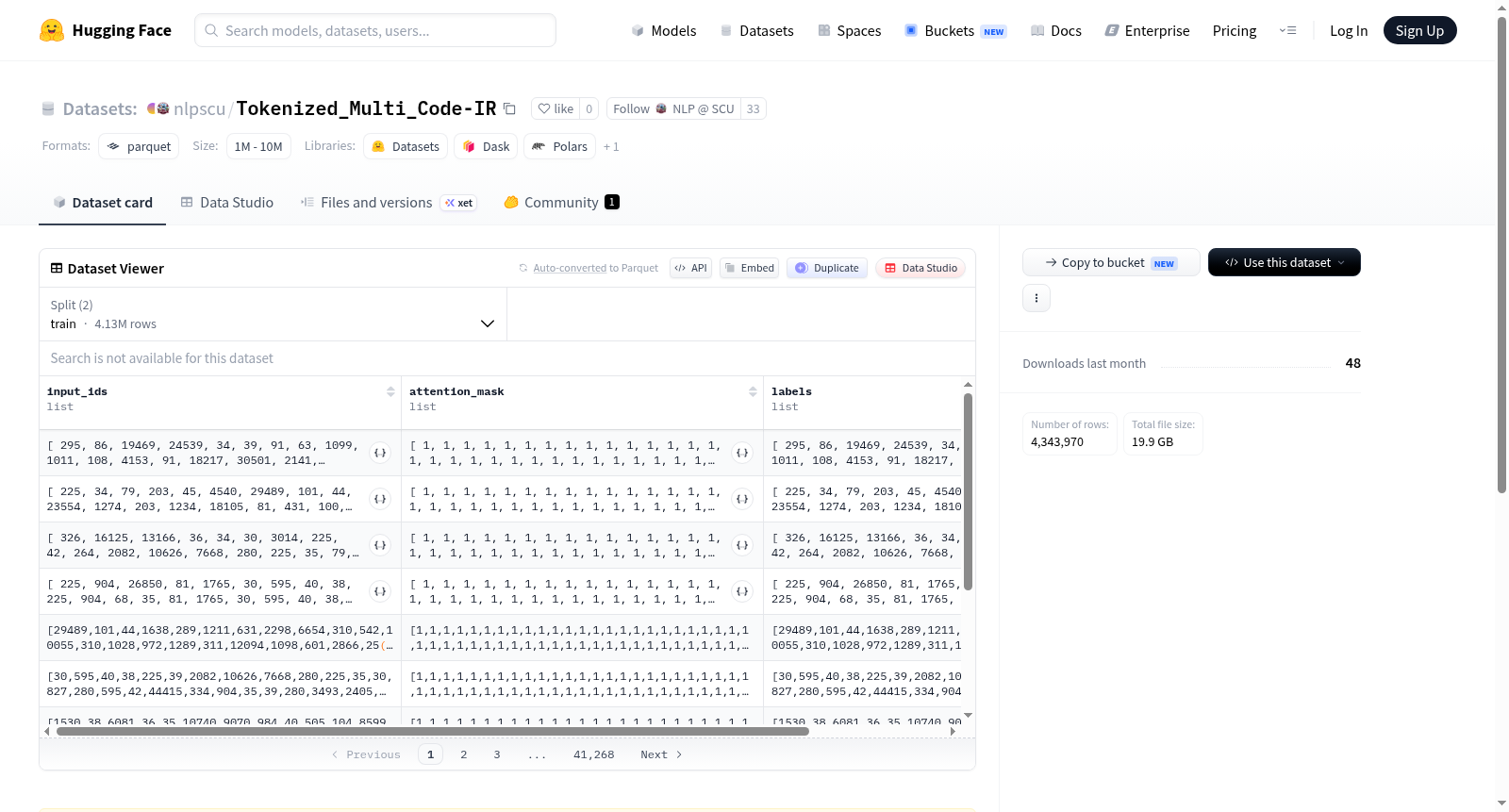Image resolution: width=1509 pixels, height=812 pixels.
Task: Click Log In link
Action: 1349,30
